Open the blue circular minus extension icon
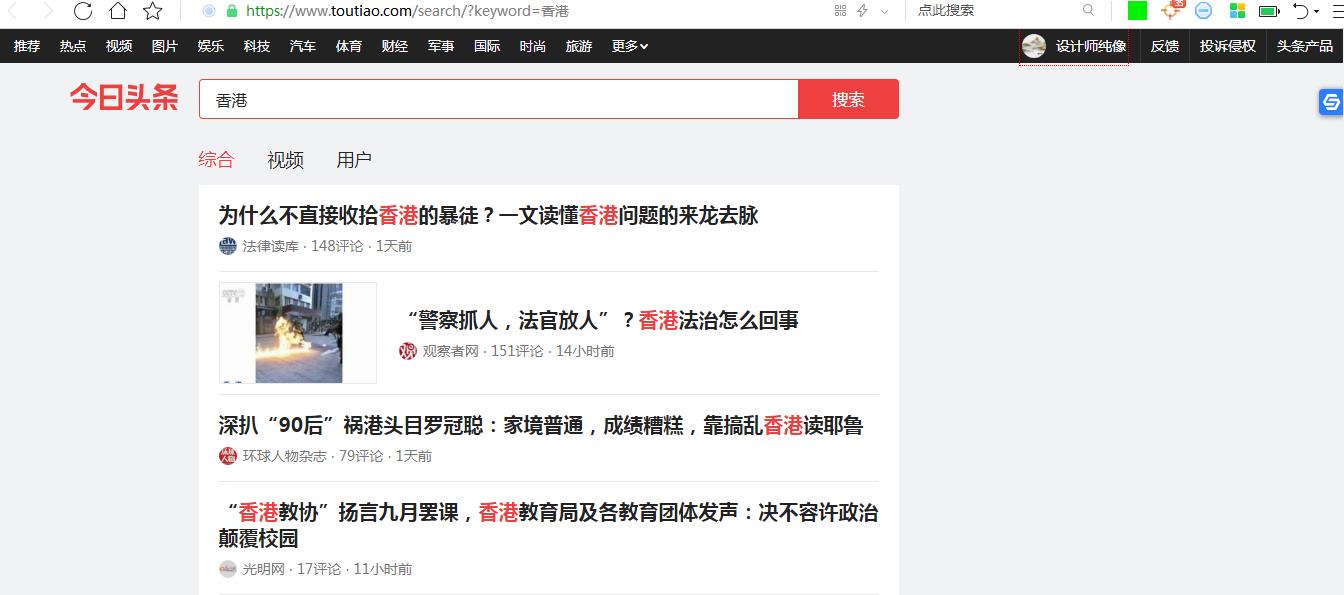This screenshot has width=1344, height=595. [1204, 10]
